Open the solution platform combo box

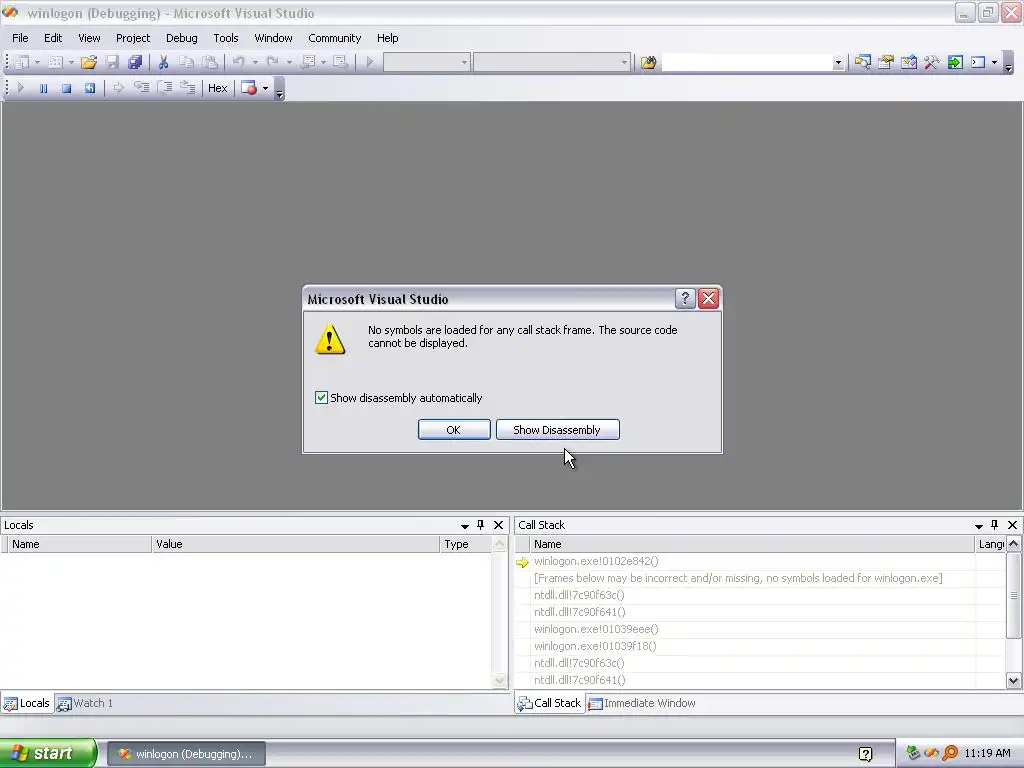click(x=552, y=62)
